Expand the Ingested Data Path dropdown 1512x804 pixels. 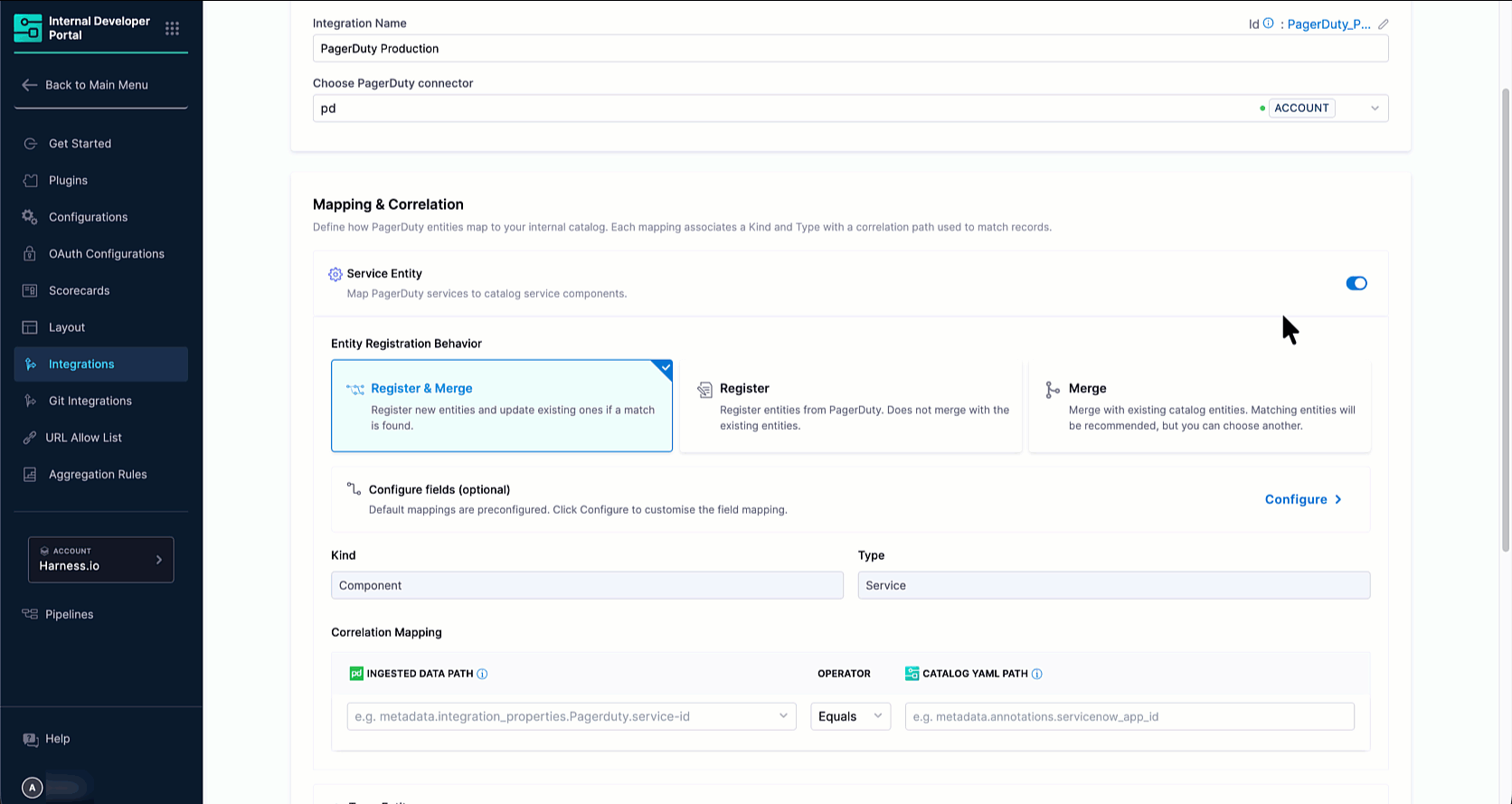coord(782,716)
